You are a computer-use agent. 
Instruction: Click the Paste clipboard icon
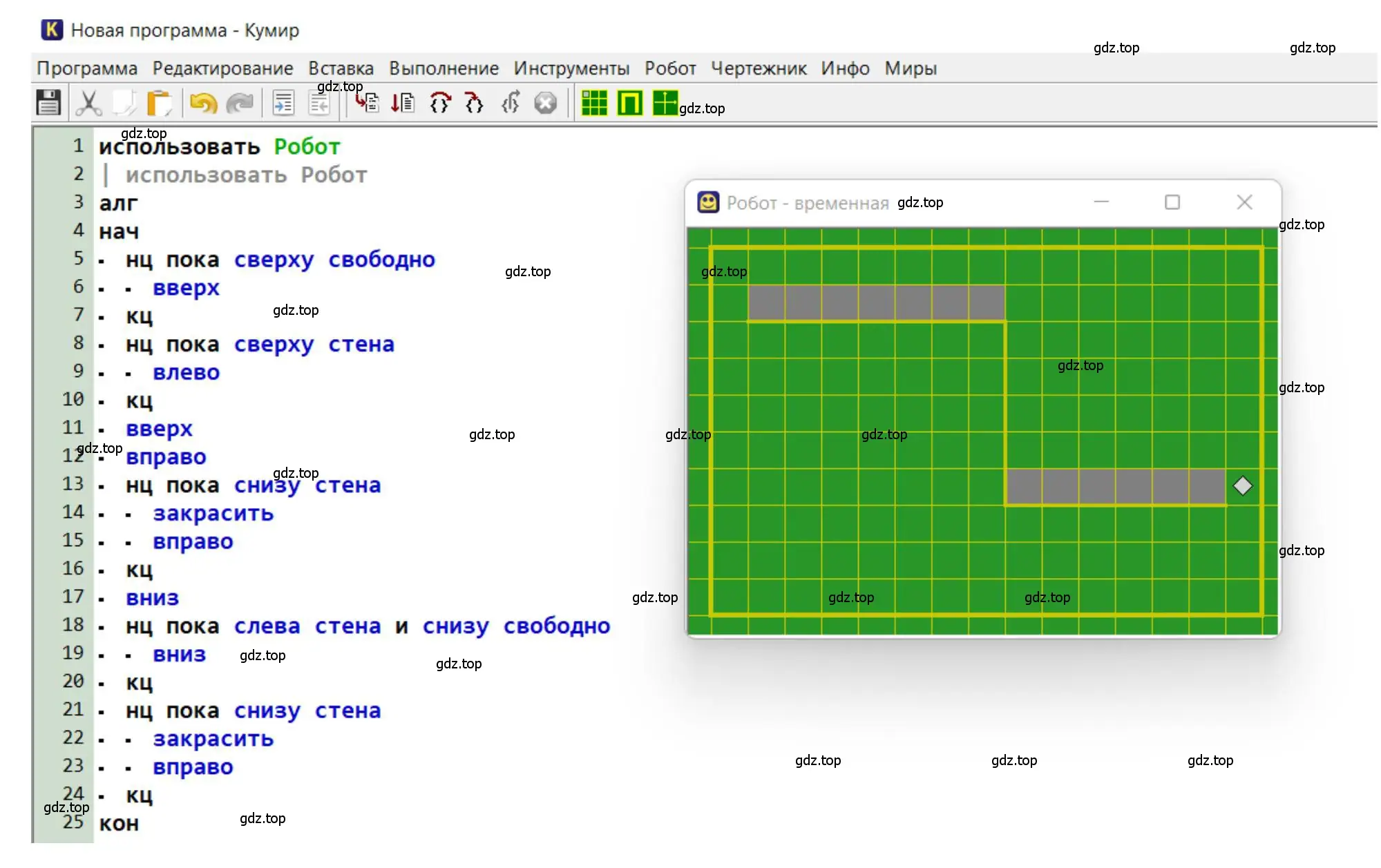click(x=160, y=103)
